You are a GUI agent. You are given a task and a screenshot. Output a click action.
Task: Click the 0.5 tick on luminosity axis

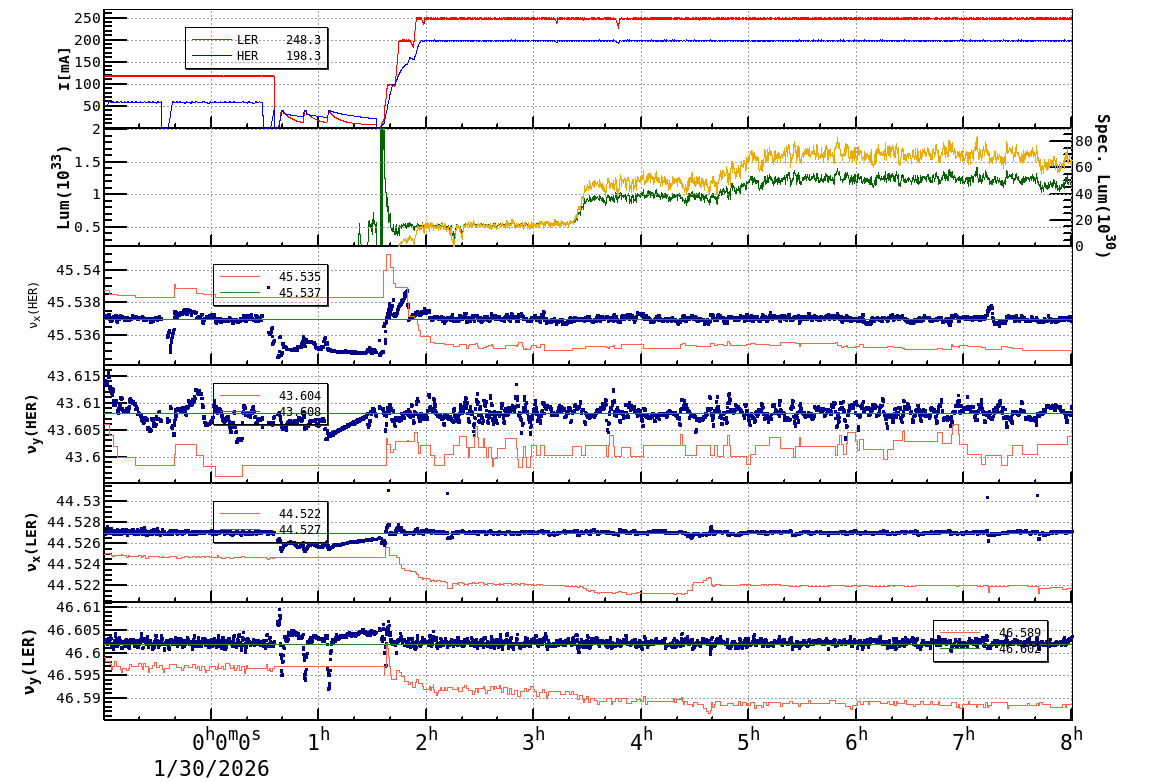pos(88,227)
